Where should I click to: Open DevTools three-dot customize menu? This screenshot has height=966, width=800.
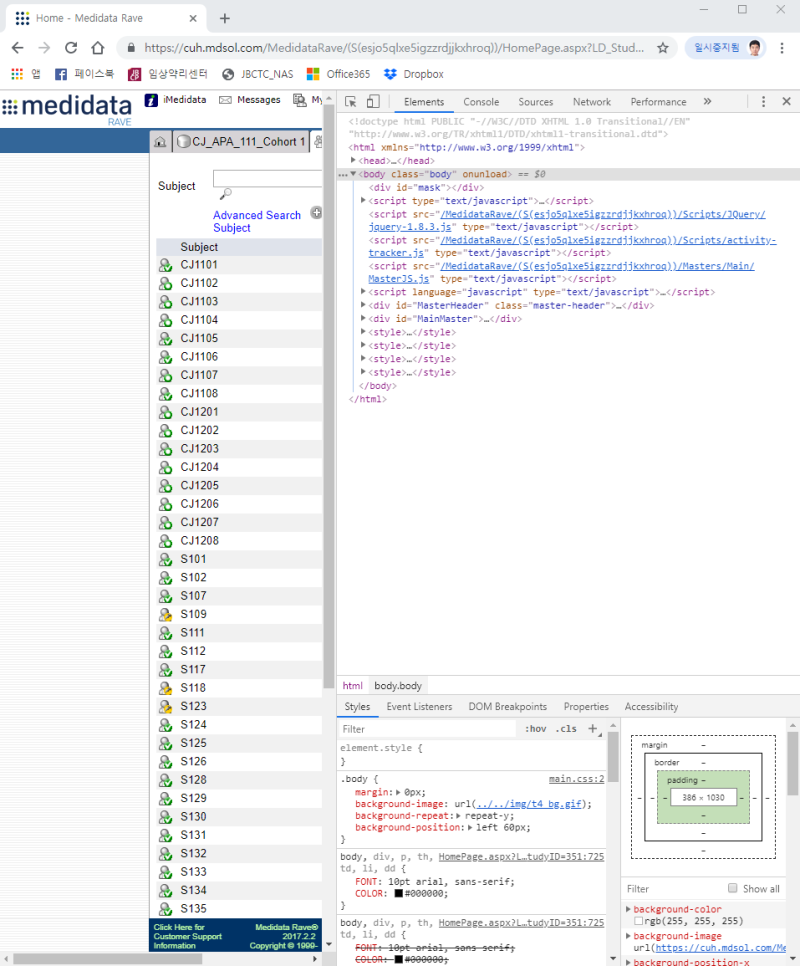(763, 102)
